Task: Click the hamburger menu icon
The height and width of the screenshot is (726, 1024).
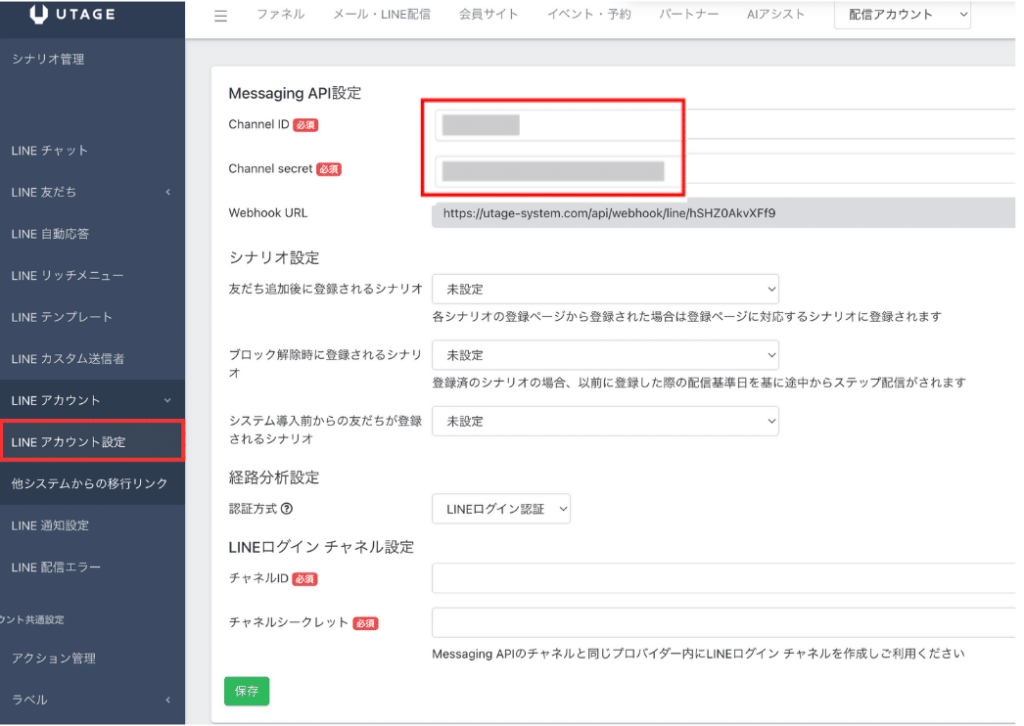Action: (220, 15)
